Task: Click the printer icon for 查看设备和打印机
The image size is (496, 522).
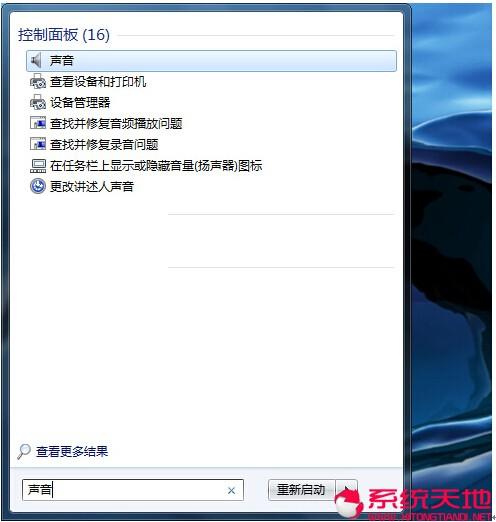Action: pos(38,82)
